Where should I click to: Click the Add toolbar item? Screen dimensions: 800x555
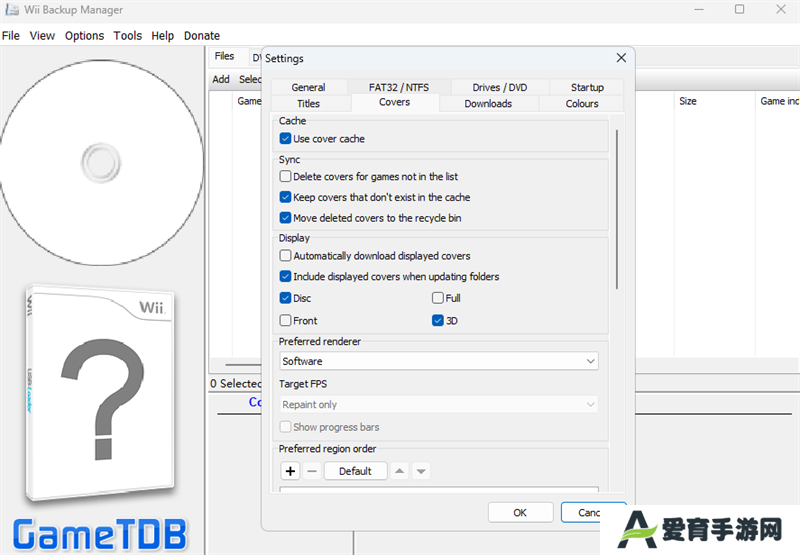point(221,79)
